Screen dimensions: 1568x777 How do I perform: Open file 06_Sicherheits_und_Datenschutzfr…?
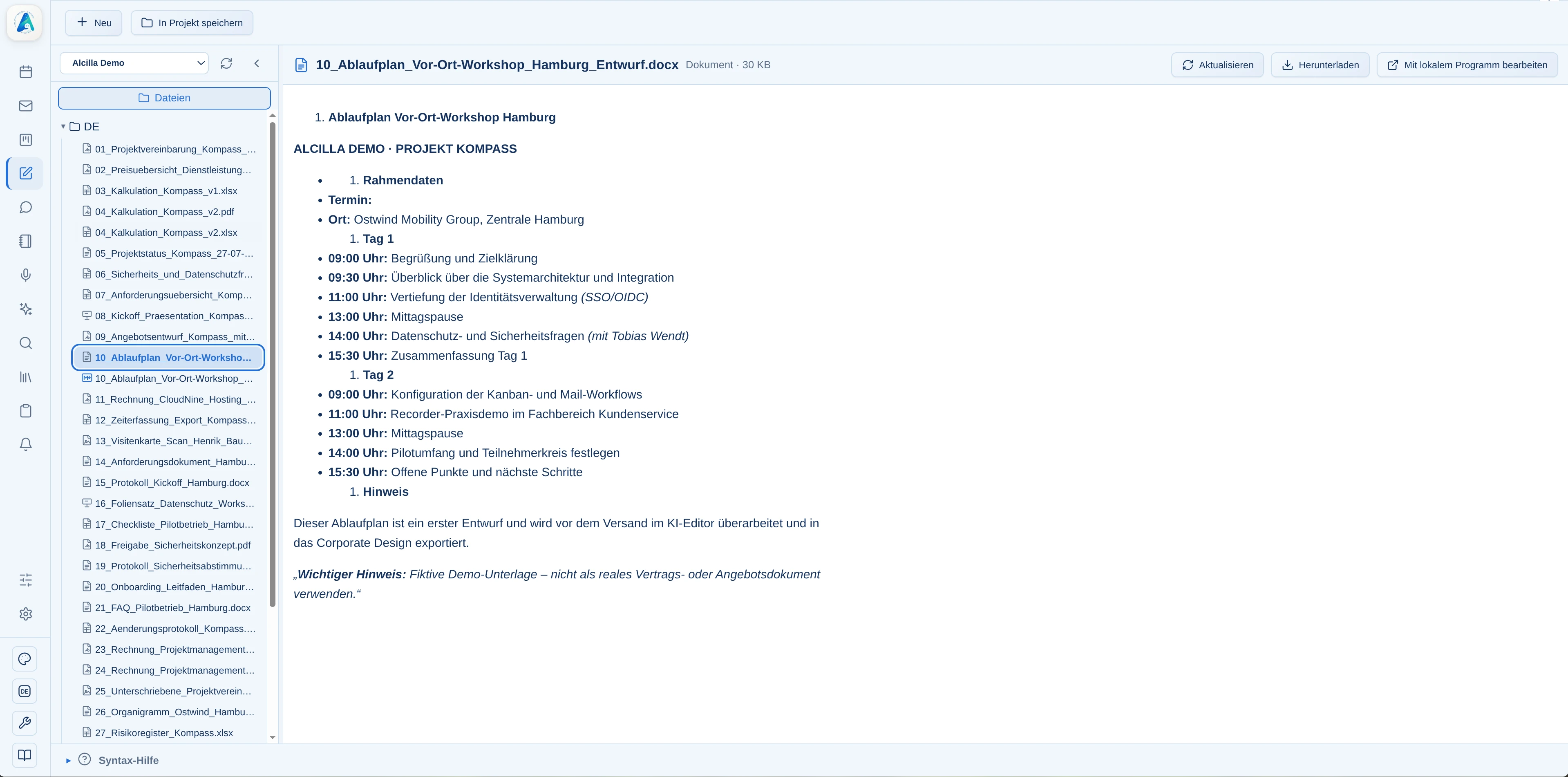[x=169, y=274]
